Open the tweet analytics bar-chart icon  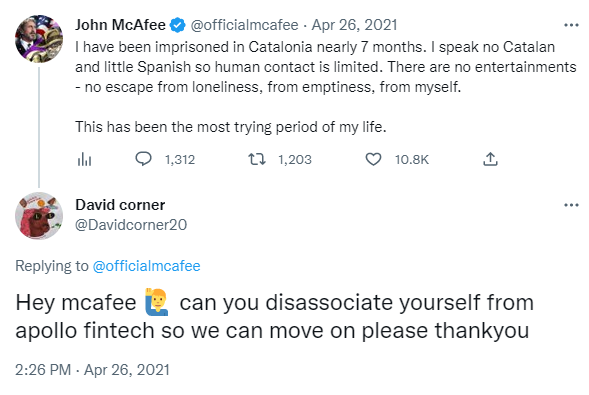tap(84, 160)
